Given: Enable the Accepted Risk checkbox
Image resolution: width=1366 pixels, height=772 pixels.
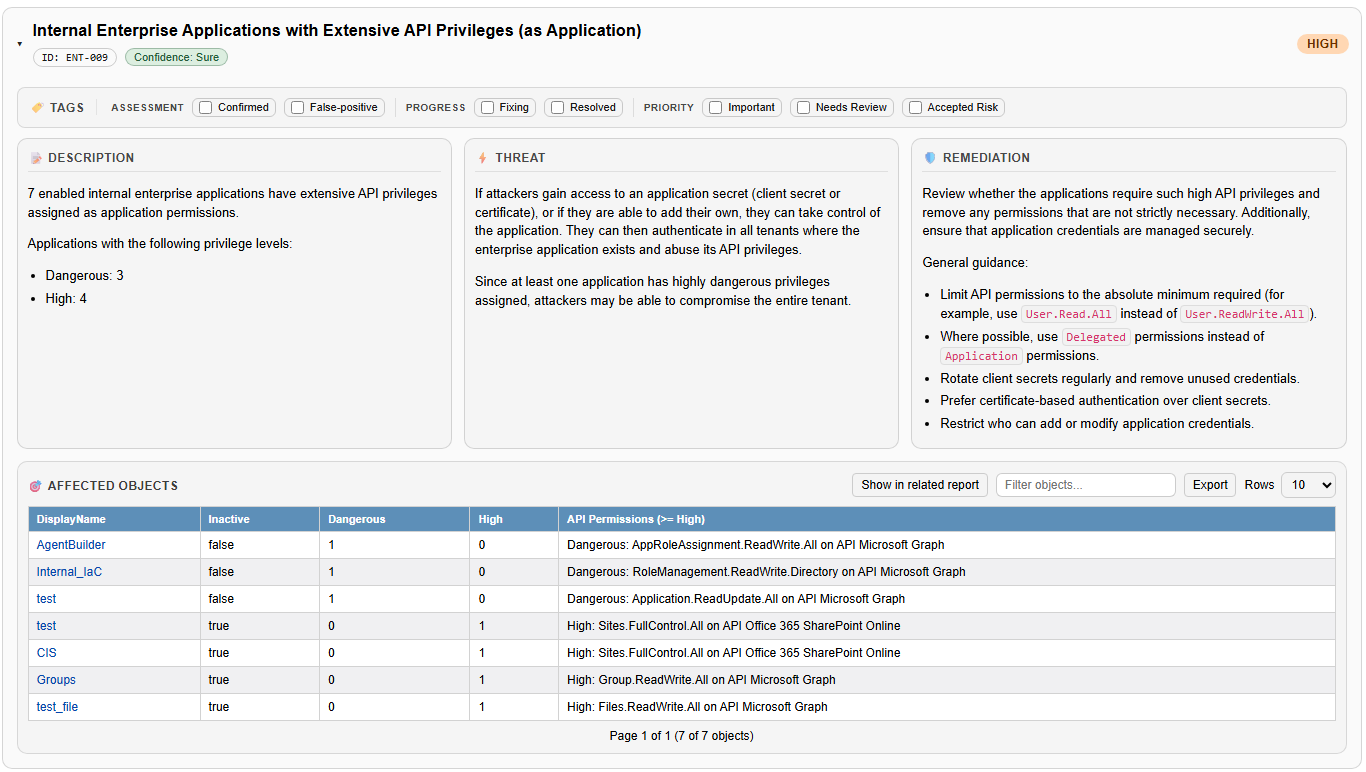Looking at the screenshot, I should pos(915,108).
